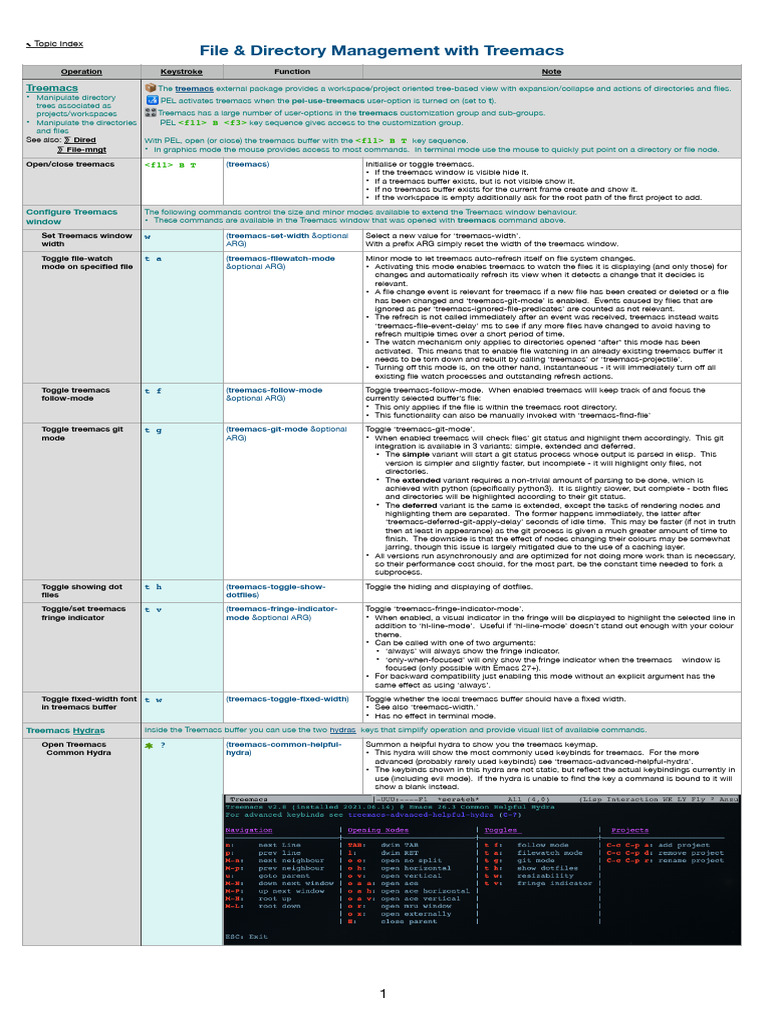Click 'Projects' heading in hydra screenshot
Viewport: 768px width, 1024px height.
coord(630,830)
